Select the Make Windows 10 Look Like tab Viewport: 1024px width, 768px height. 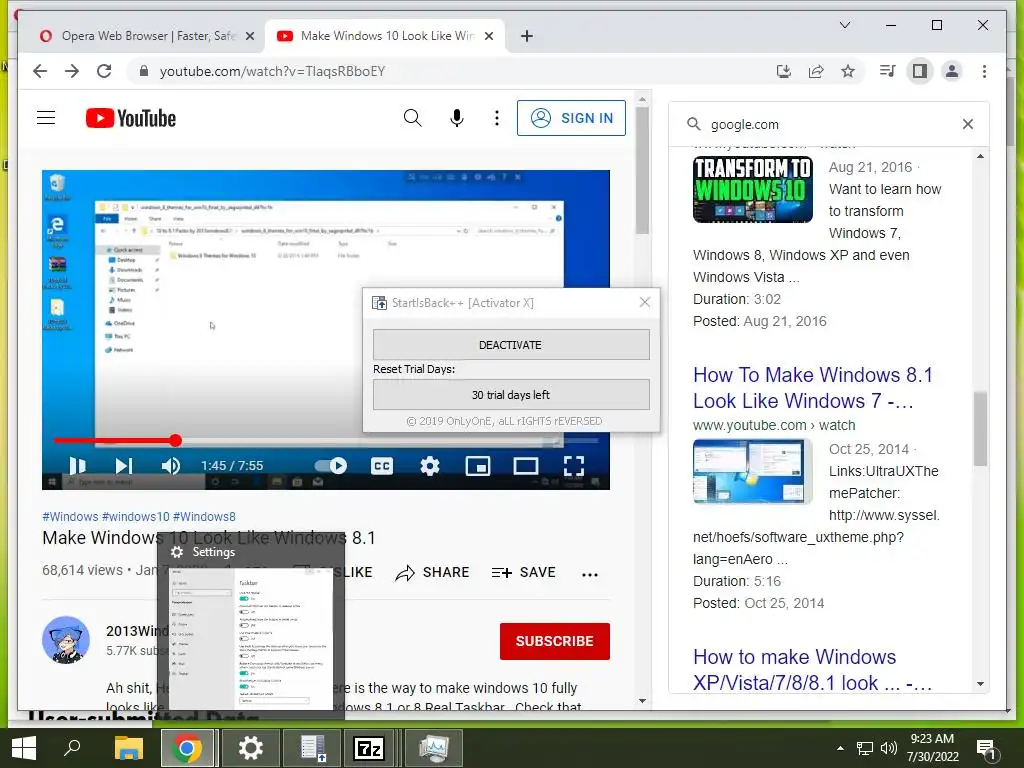tap(385, 36)
